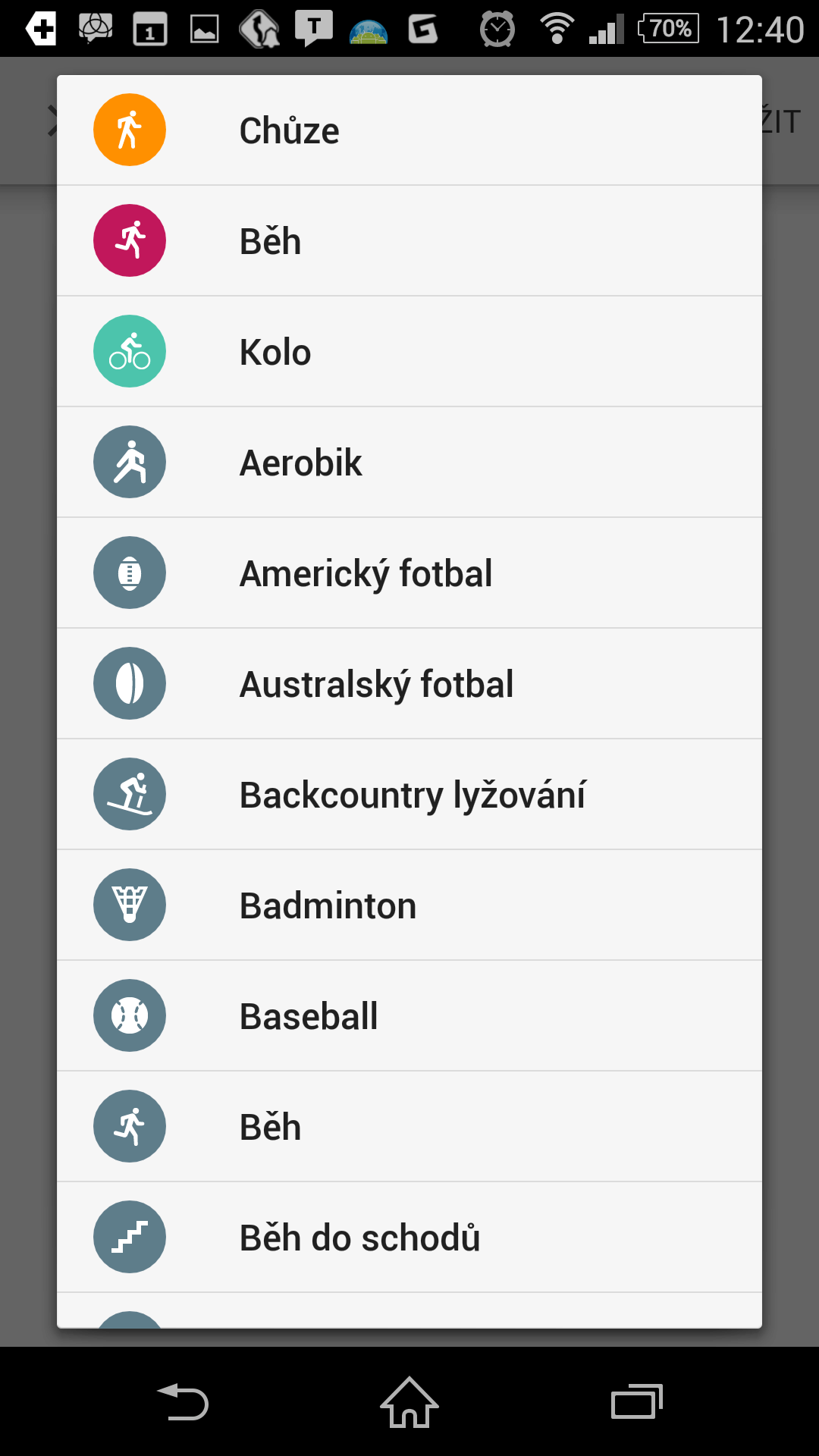
Task: Select the grey-icon Běh entry below Baseball
Action: pos(270,1127)
